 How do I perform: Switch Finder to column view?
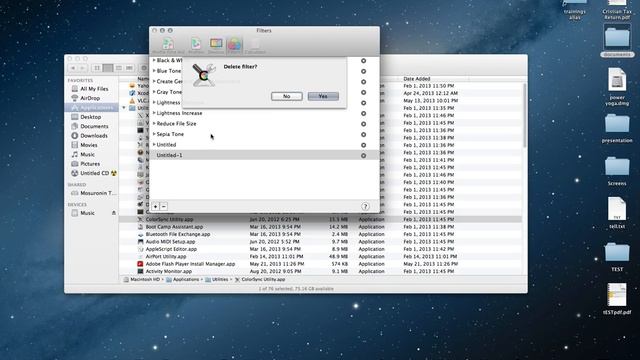point(119,68)
